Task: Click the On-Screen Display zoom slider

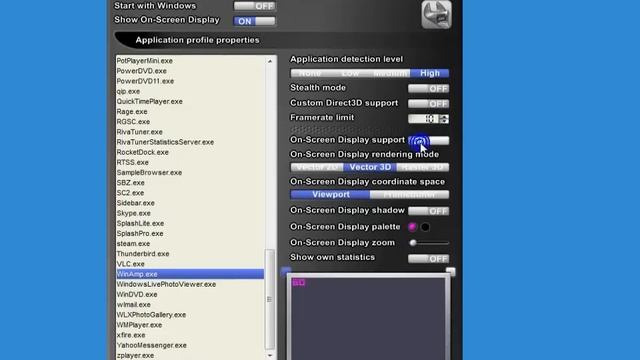Action: point(429,243)
